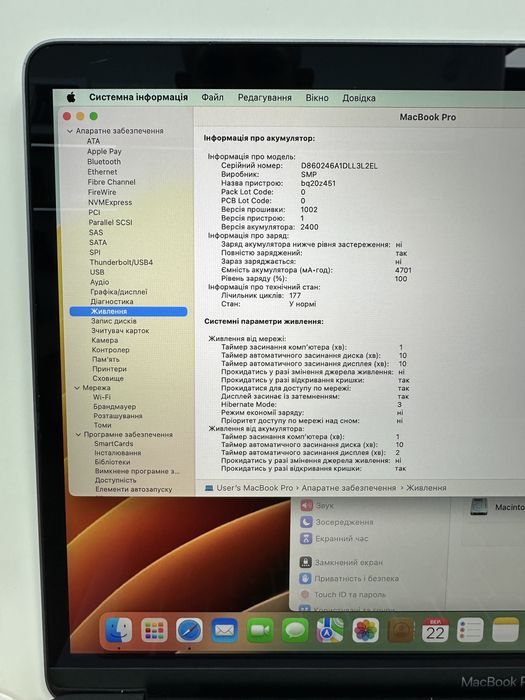Open the Довідка menu
Screen dimensions: 525x700
pos(358,98)
